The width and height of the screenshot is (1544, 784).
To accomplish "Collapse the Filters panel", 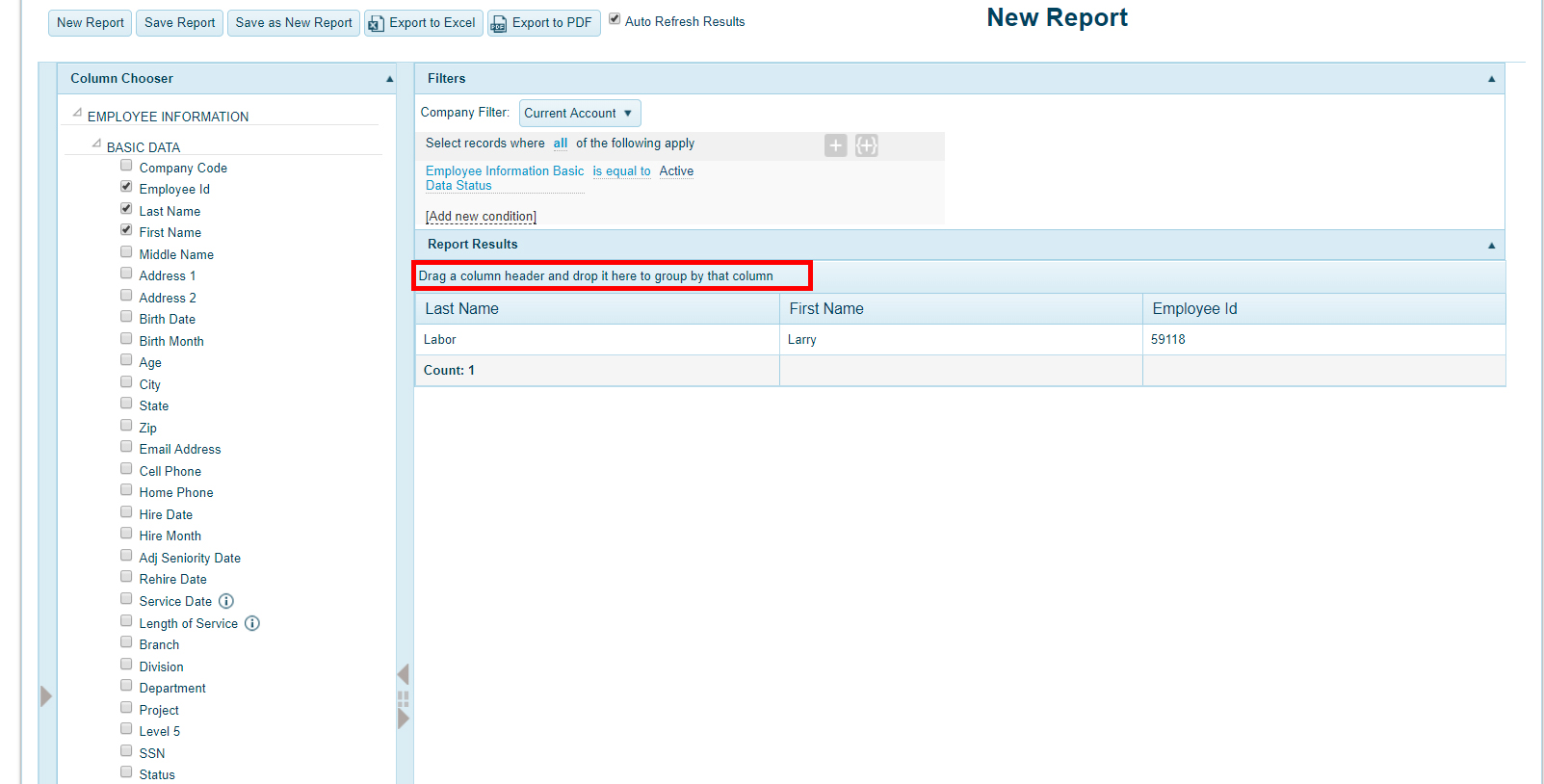I will (x=1492, y=79).
